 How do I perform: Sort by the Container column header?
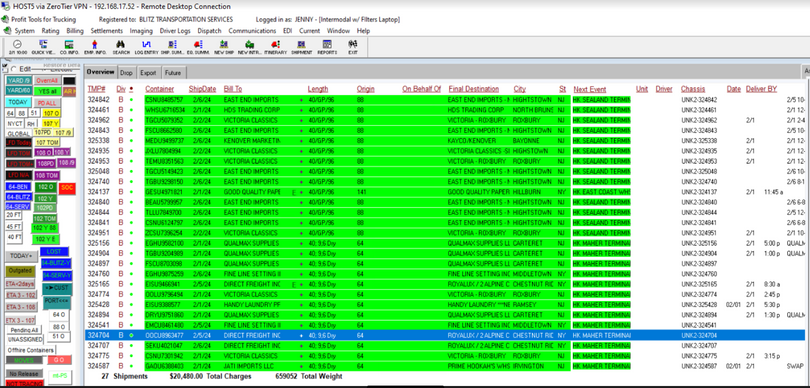(160, 89)
